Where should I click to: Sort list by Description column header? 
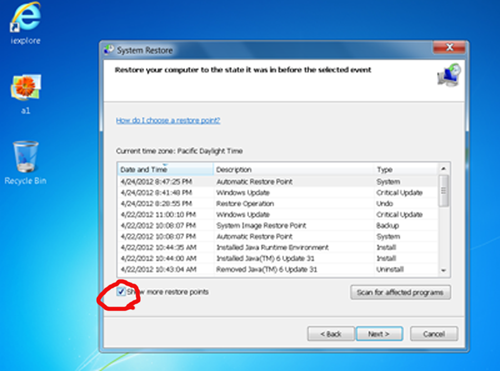[294, 169]
